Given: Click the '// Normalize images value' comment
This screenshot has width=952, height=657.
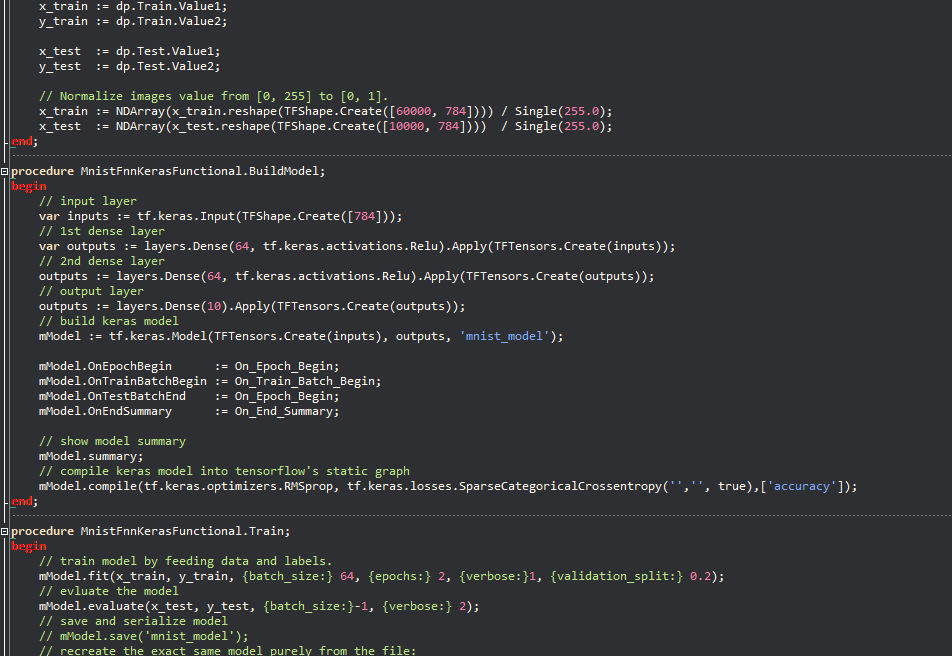Looking at the screenshot, I should (x=213, y=96).
